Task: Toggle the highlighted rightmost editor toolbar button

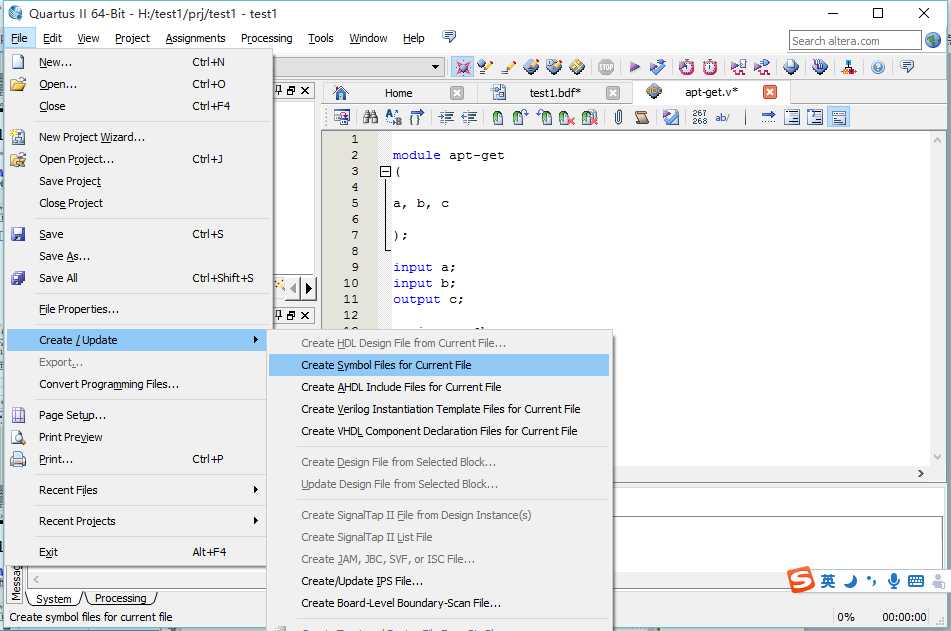Action: tap(839, 116)
